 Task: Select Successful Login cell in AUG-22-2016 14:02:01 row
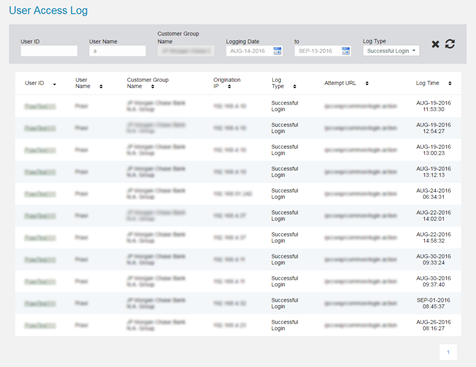285,216
